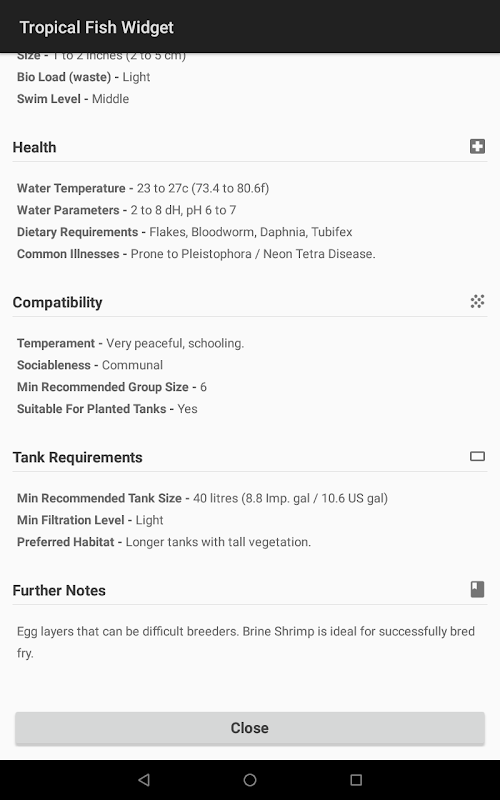This screenshot has width=500, height=800.
Task: Click the Preferred Habitat row
Action: pyautogui.click(x=164, y=542)
